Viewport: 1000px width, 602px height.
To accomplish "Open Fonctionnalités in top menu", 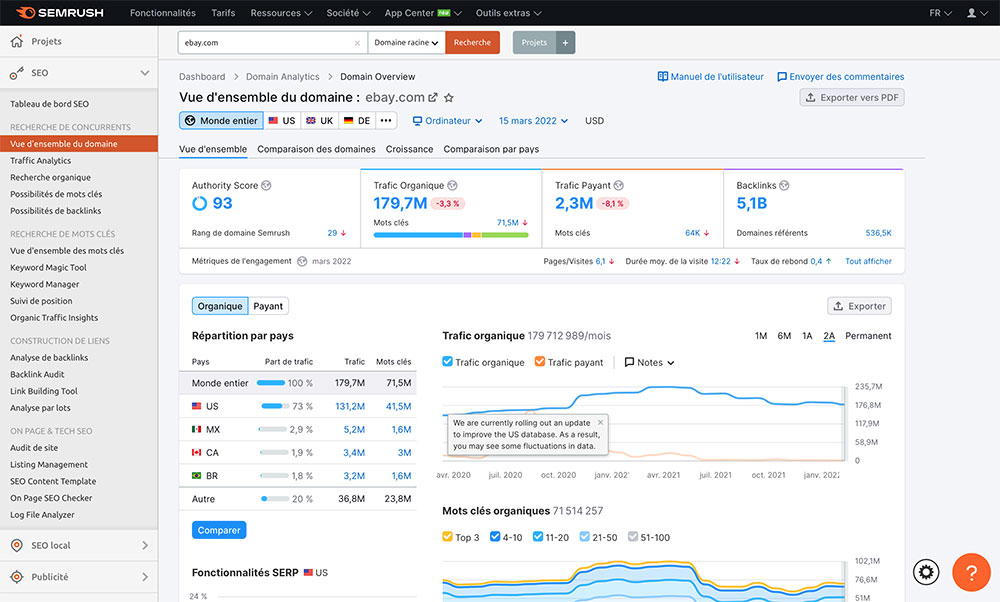I will click(163, 13).
